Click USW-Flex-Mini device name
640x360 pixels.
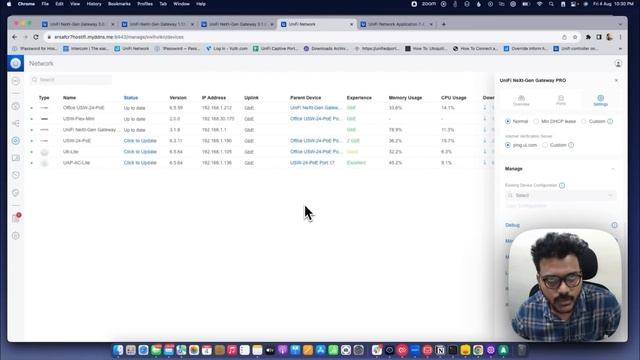pyautogui.click(x=79, y=119)
